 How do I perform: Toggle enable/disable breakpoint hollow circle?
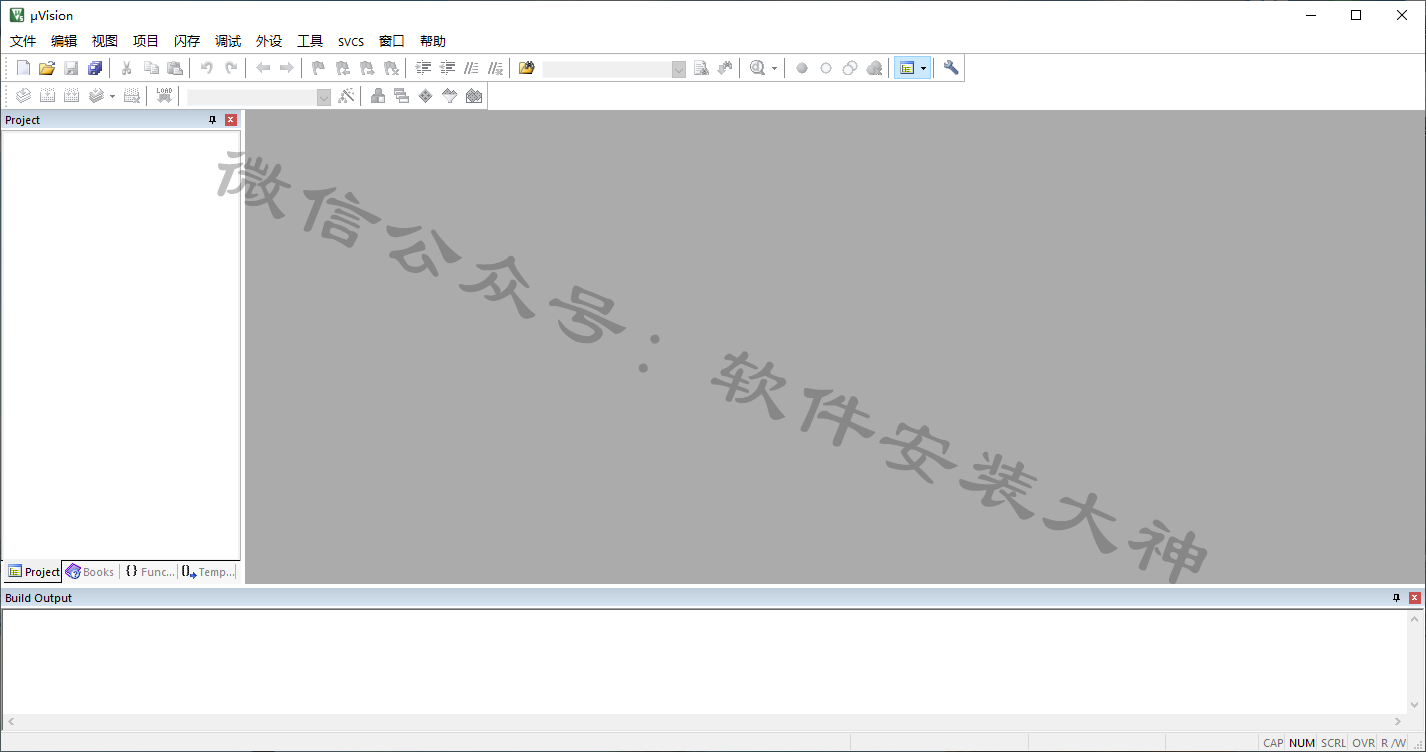[x=826, y=68]
